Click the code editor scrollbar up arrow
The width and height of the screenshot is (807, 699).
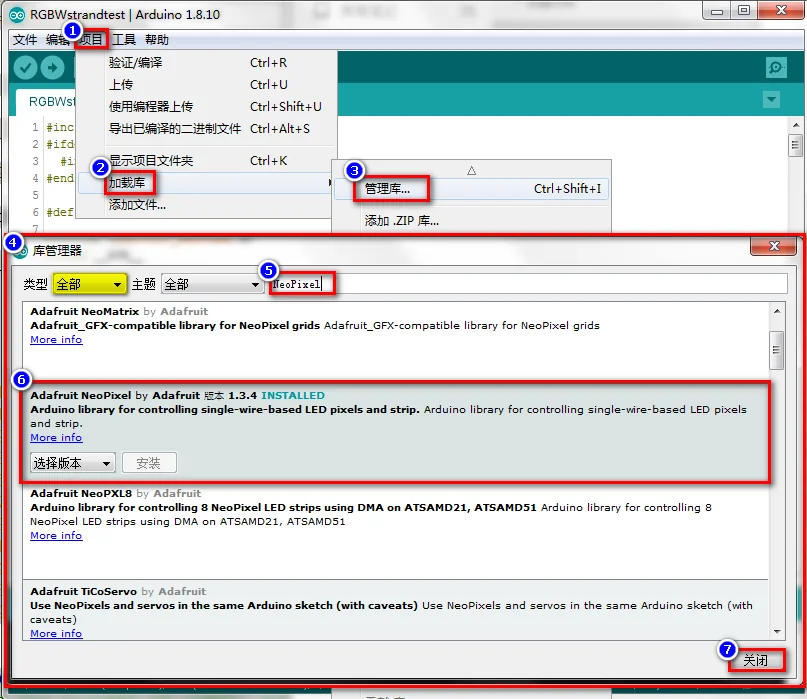pyautogui.click(x=796, y=125)
